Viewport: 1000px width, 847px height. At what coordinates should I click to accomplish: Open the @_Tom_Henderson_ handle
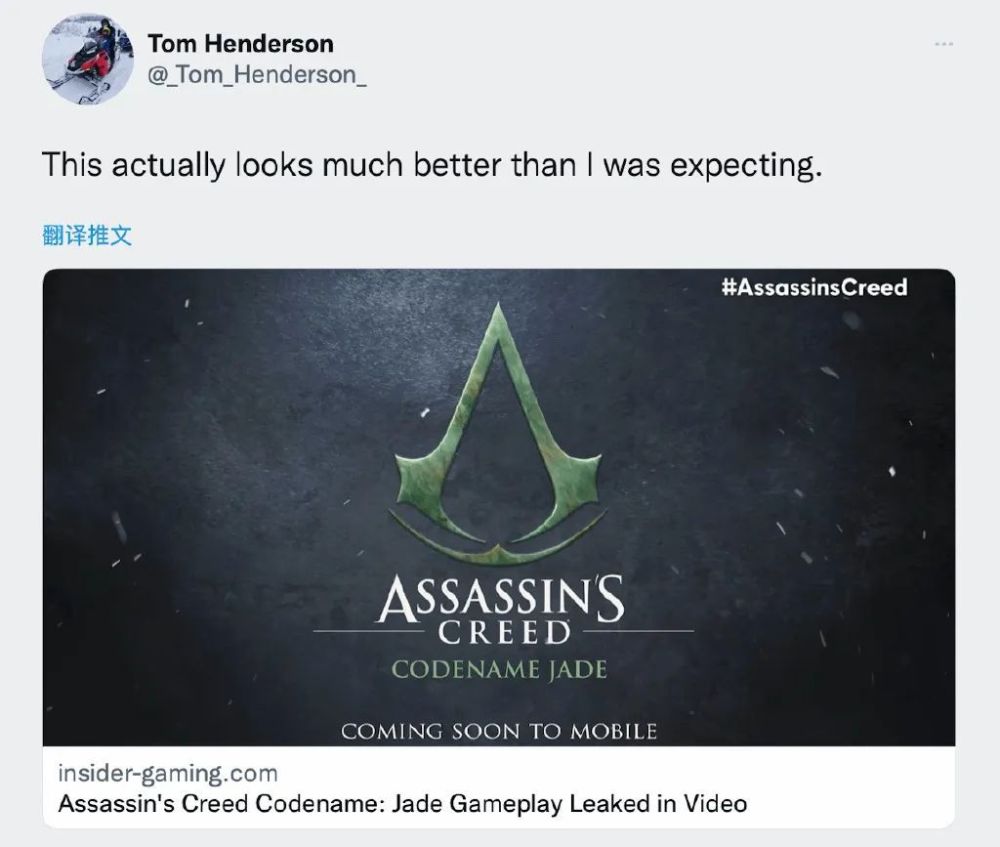(x=257, y=75)
